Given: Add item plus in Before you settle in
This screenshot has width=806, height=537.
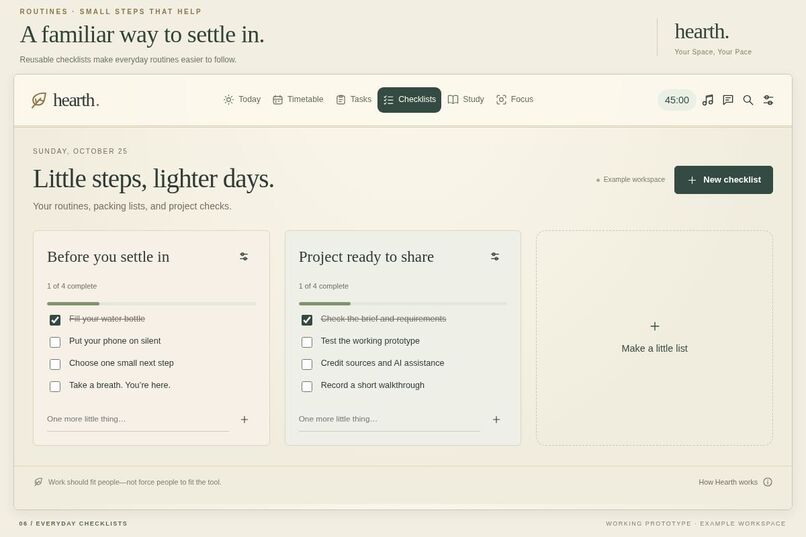Looking at the screenshot, I should (x=244, y=419).
